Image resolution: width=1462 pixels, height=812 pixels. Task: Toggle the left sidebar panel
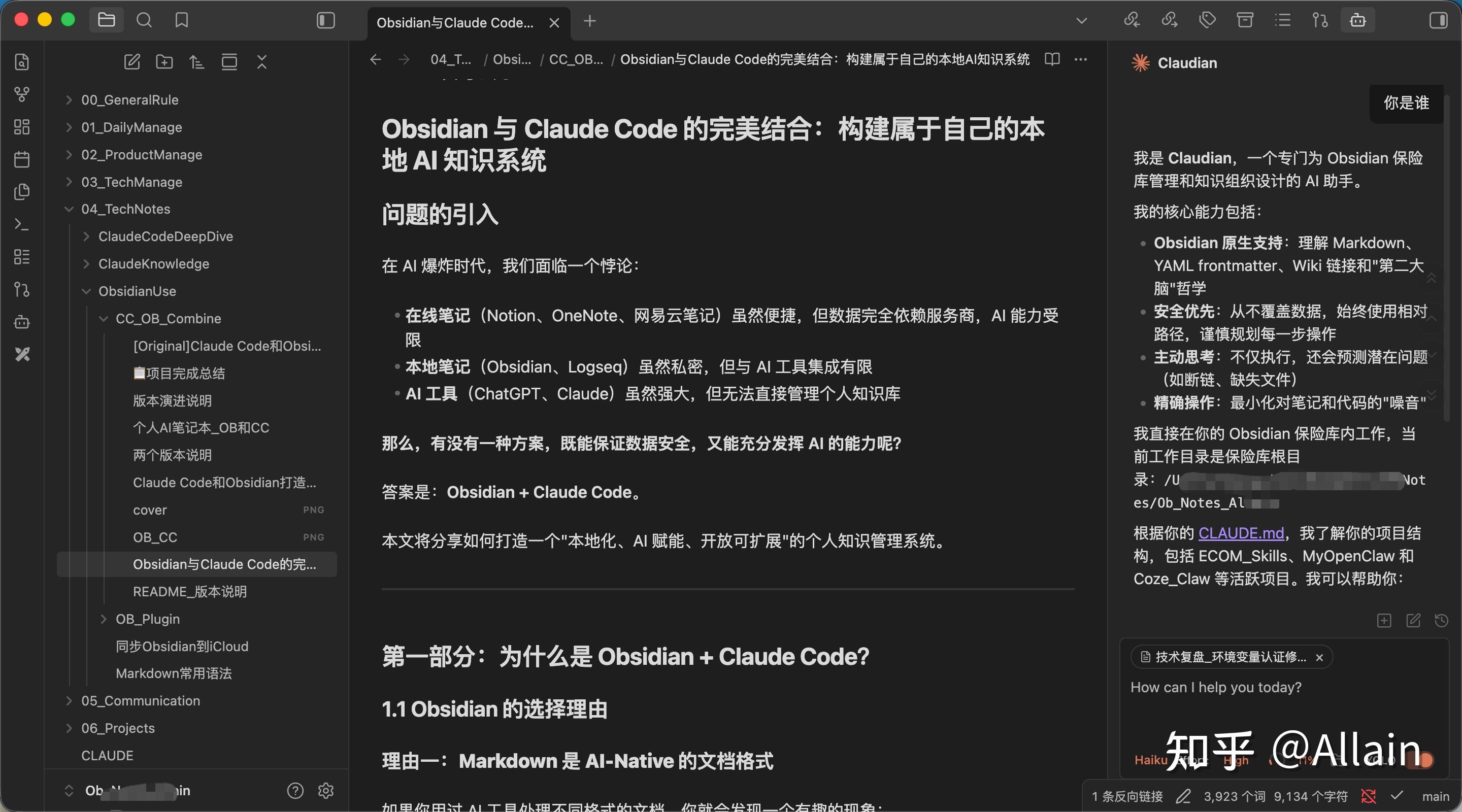tap(326, 20)
